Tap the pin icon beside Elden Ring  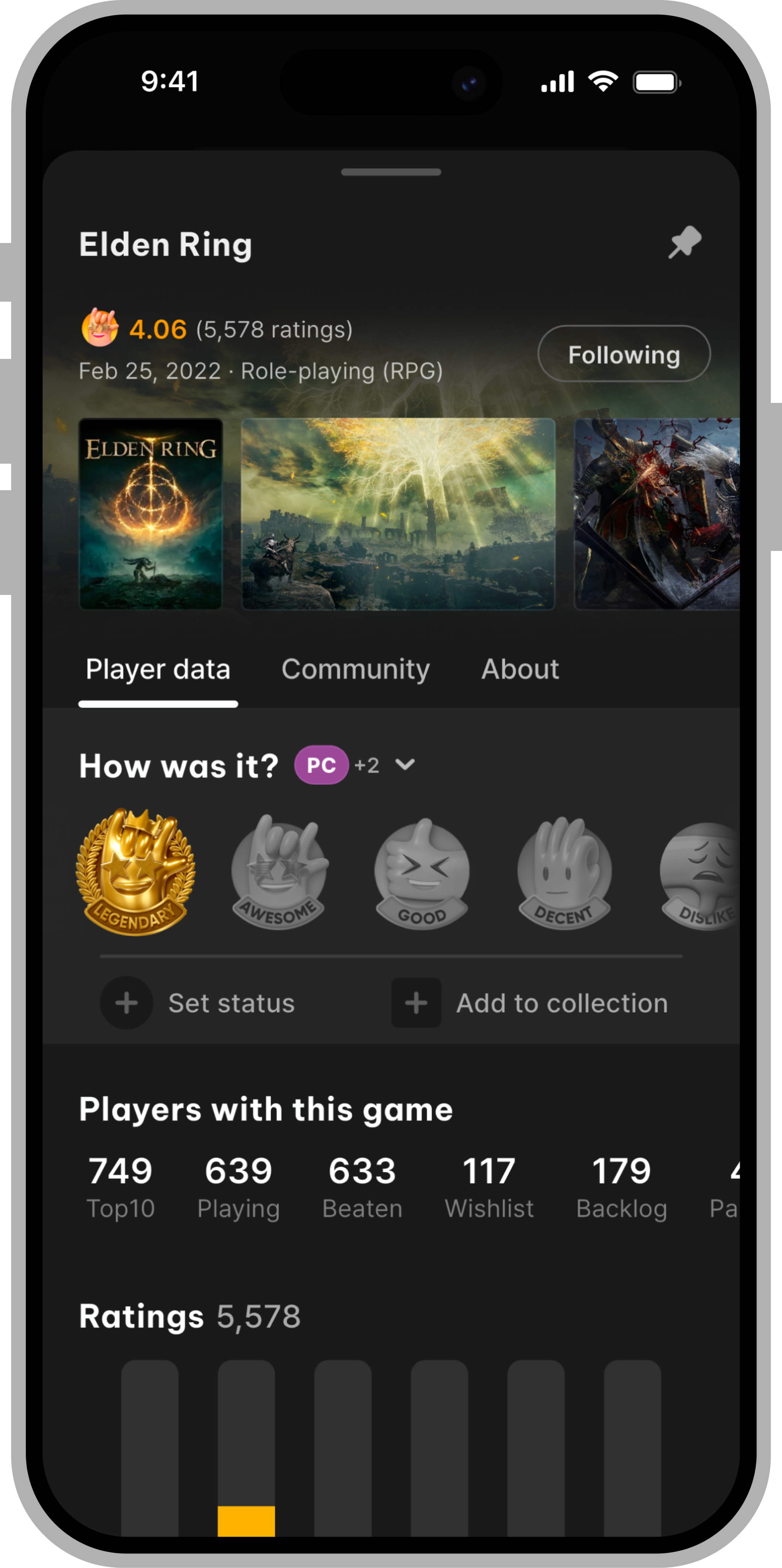(685, 242)
